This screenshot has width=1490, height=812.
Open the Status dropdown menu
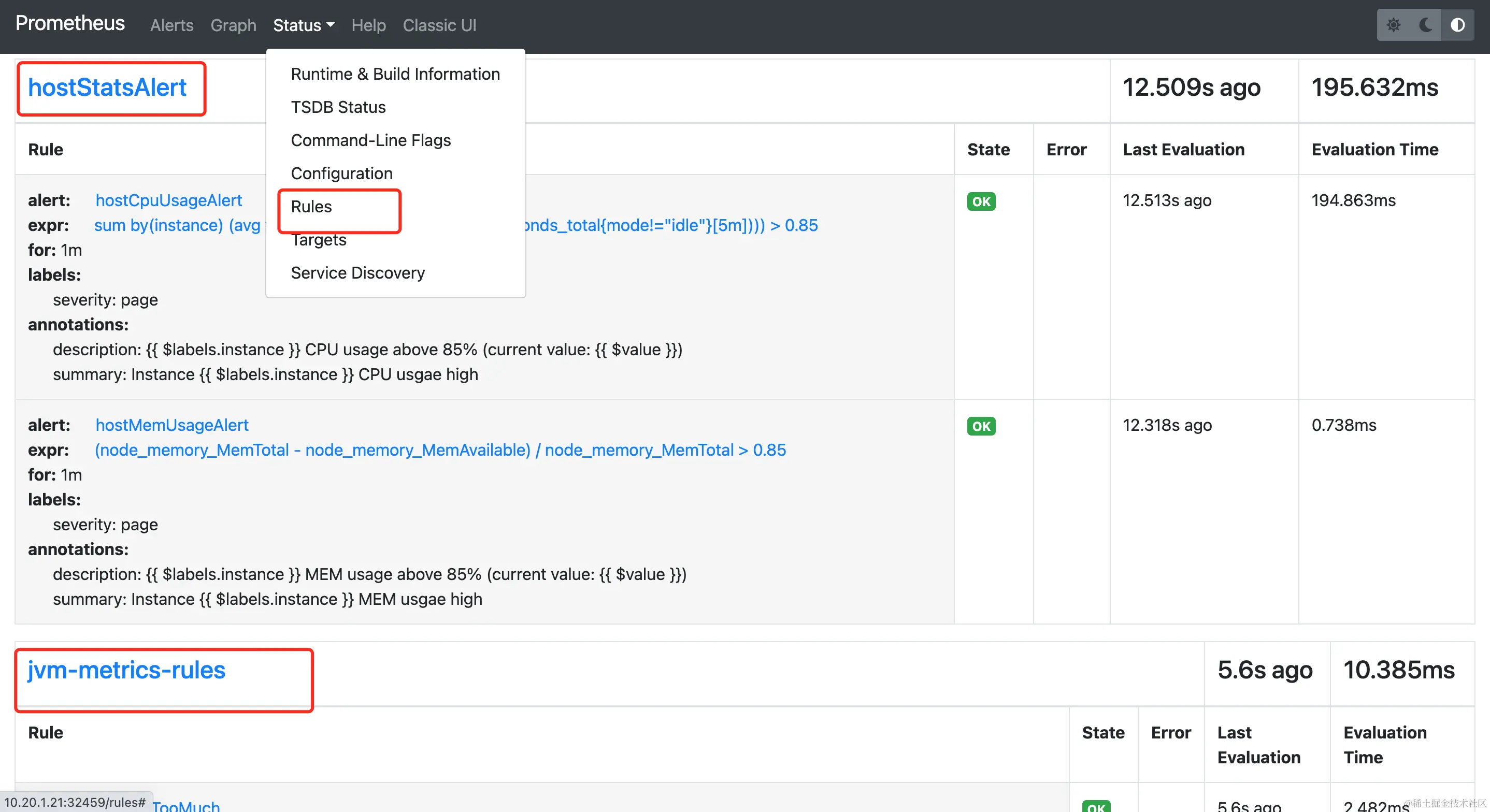[x=304, y=25]
